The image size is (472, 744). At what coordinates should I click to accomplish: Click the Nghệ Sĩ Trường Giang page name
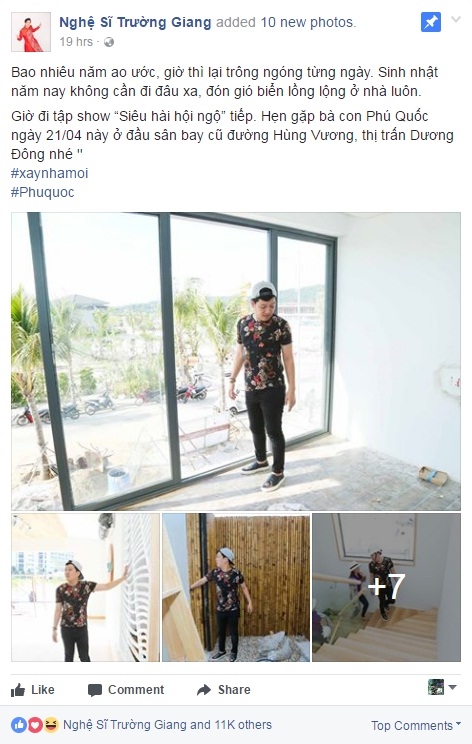click(x=135, y=22)
